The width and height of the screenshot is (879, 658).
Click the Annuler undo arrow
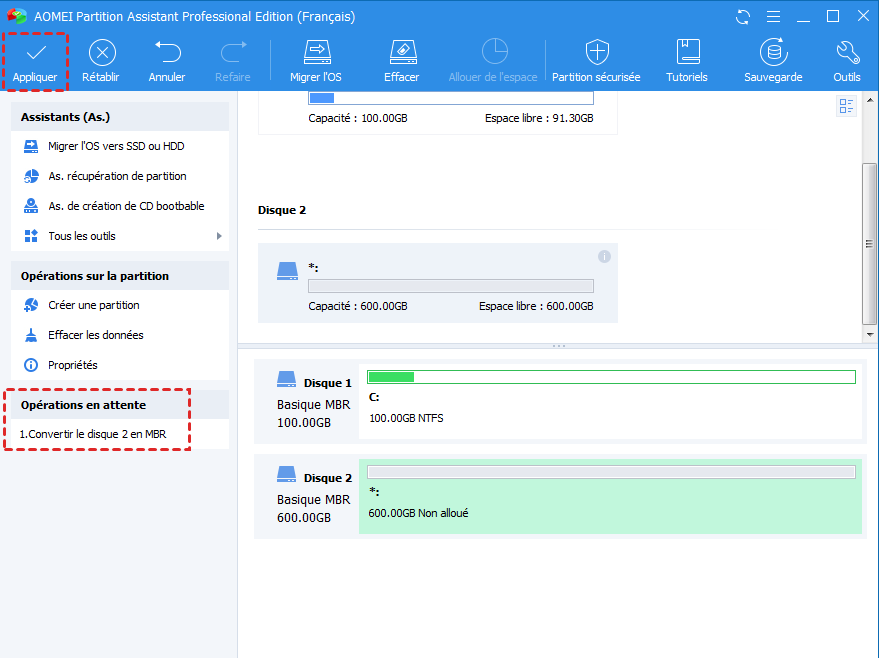point(167,53)
